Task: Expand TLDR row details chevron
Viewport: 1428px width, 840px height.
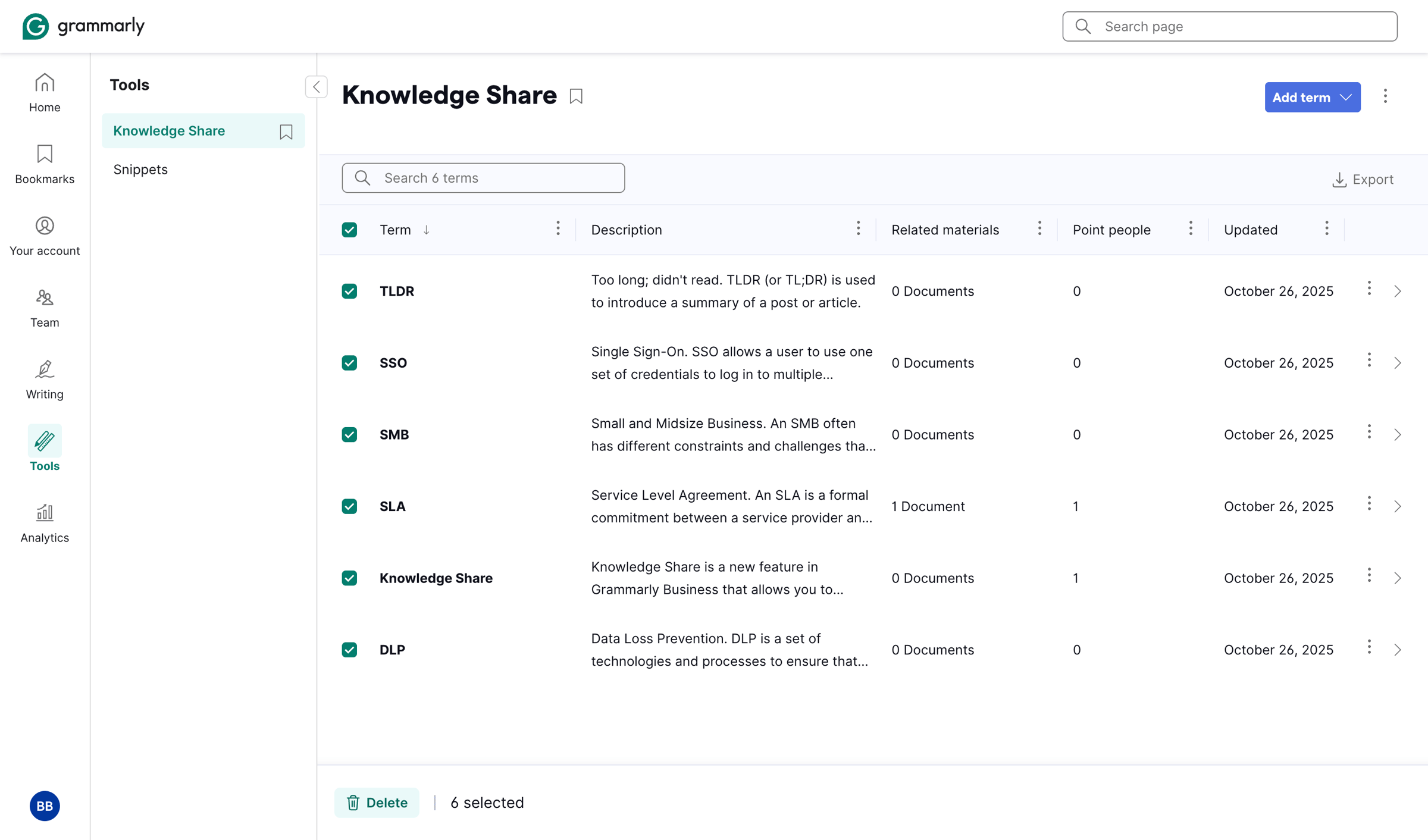Action: (1398, 291)
